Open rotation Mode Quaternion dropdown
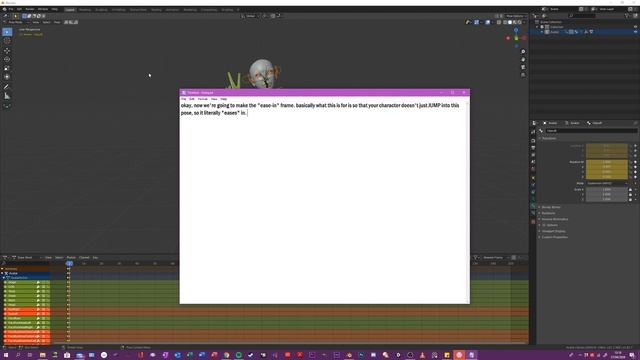 (607, 183)
